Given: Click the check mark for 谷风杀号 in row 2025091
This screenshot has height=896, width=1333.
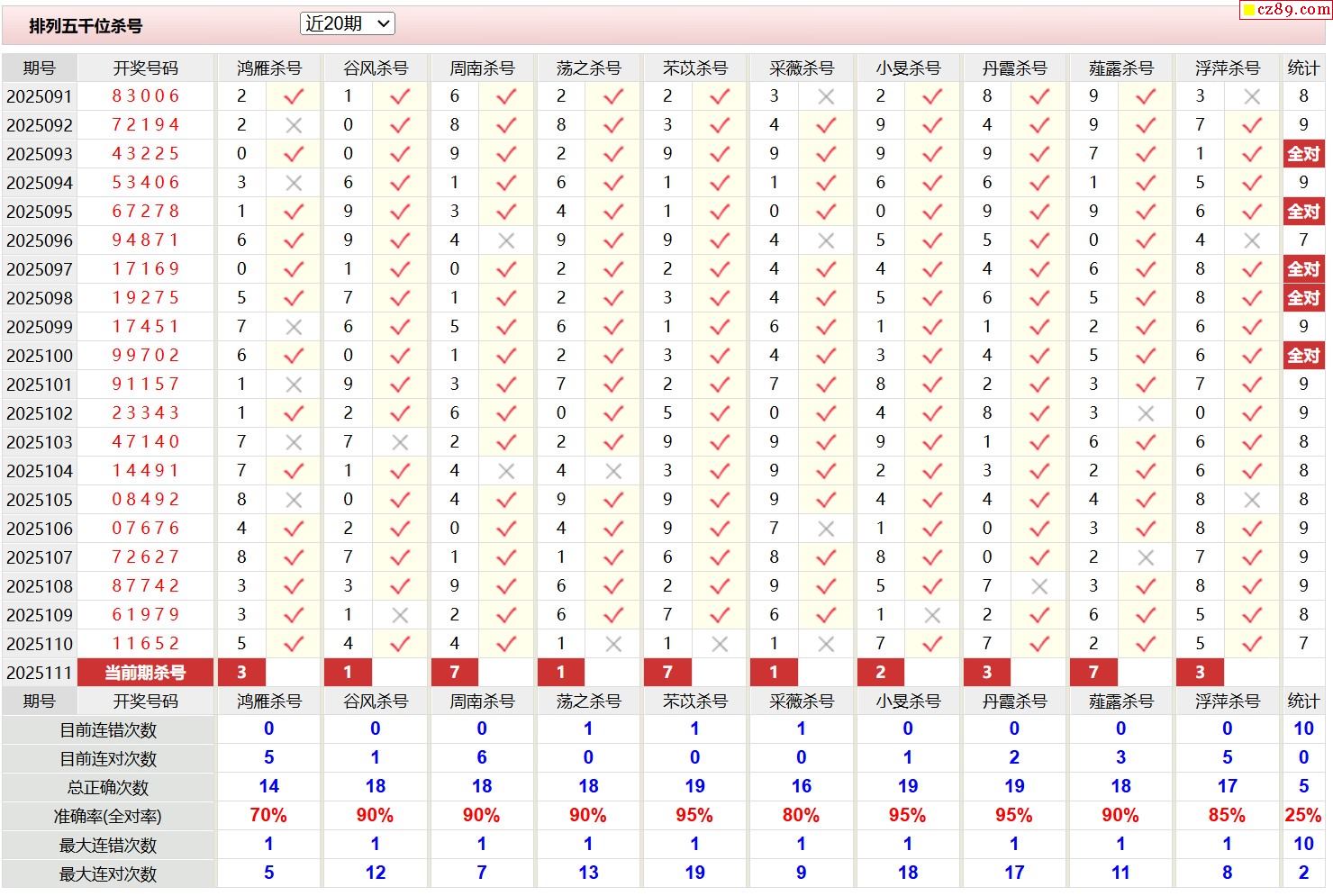Looking at the screenshot, I should point(400,96).
